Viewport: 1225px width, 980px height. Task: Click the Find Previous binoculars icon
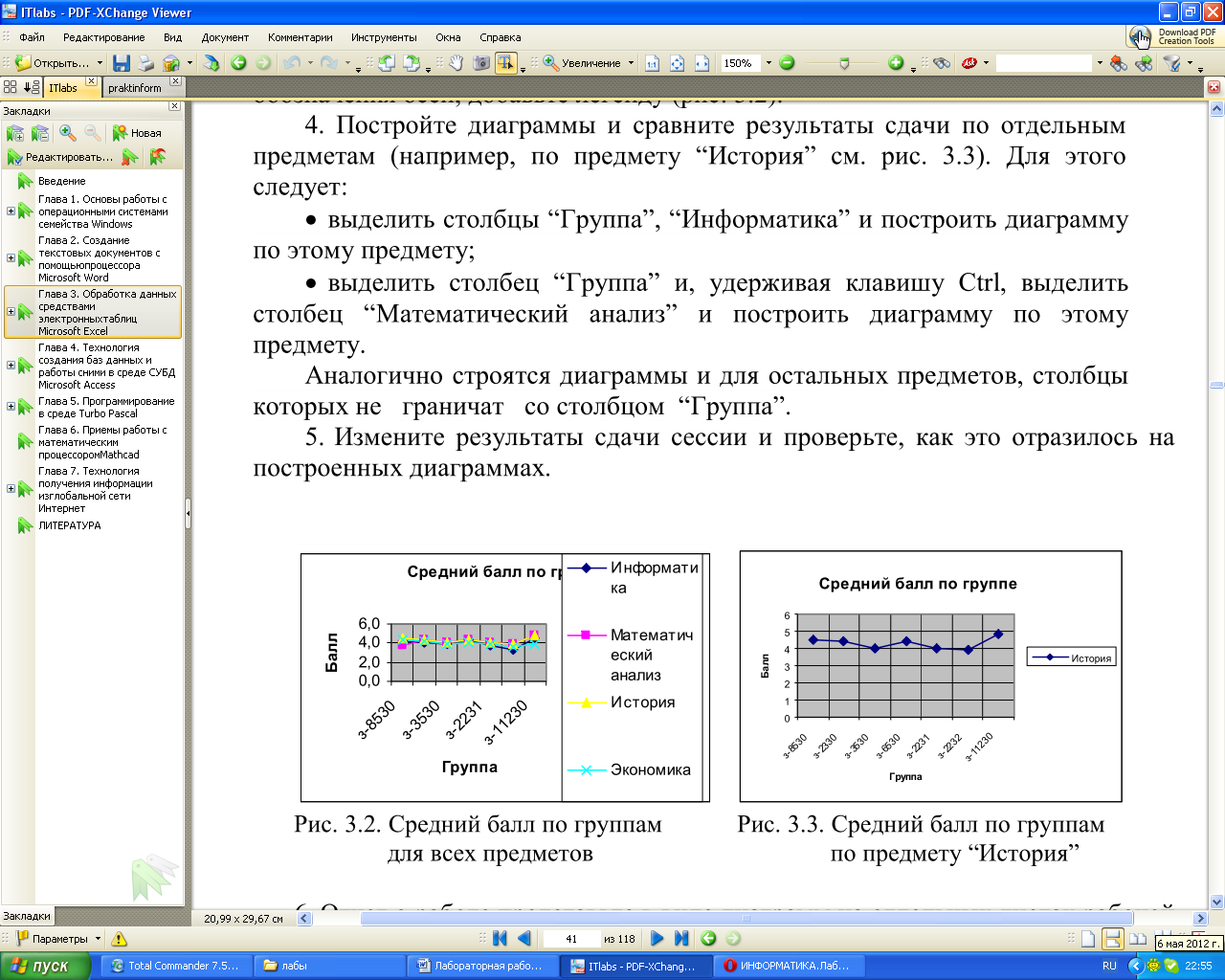[x=1118, y=63]
